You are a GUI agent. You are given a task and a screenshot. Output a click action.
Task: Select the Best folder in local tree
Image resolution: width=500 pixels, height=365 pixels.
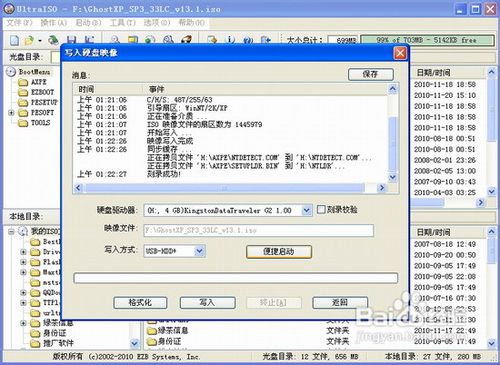(x=45, y=242)
